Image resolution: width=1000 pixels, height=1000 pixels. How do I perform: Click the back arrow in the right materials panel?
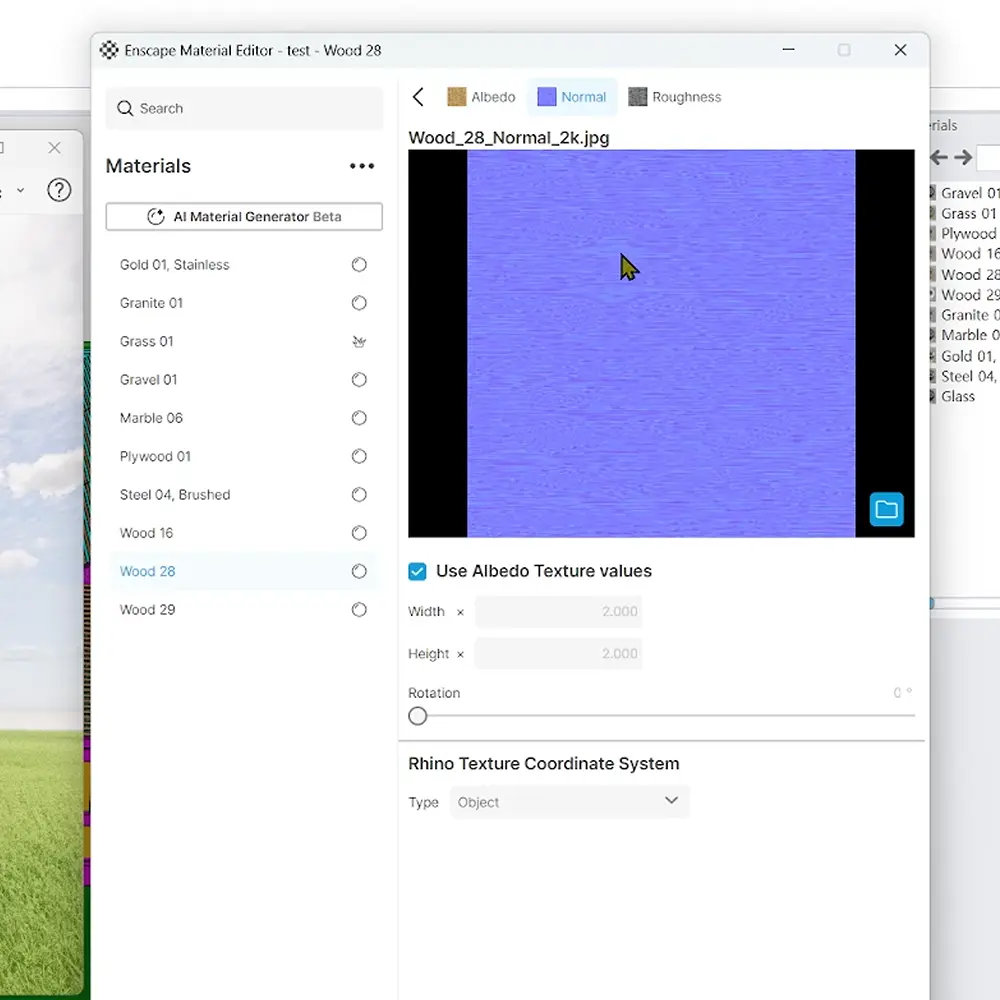click(x=939, y=157)
